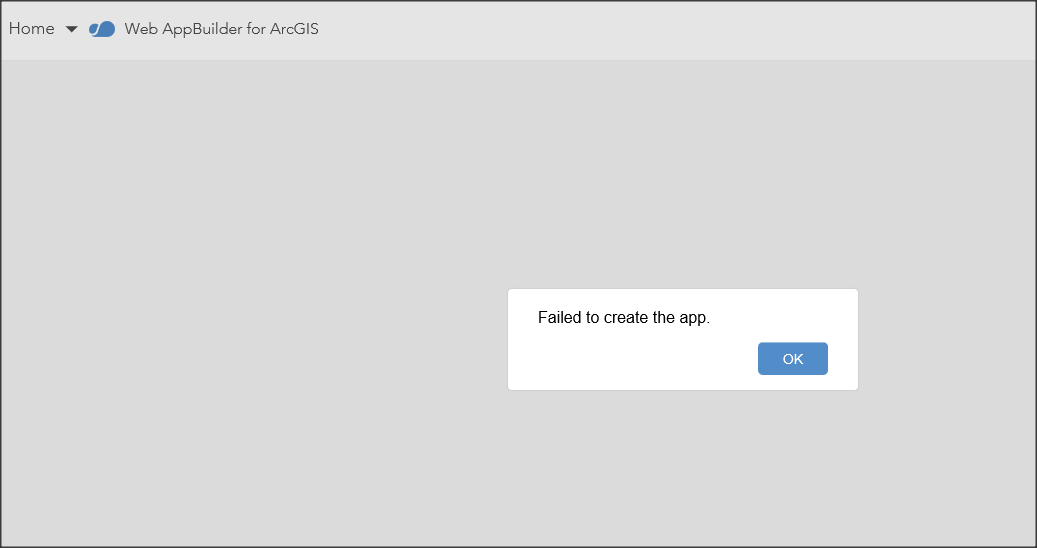Select the Failed to create the app message
The width and height of the screenshot is (1037, 548).
pos(624,317)
